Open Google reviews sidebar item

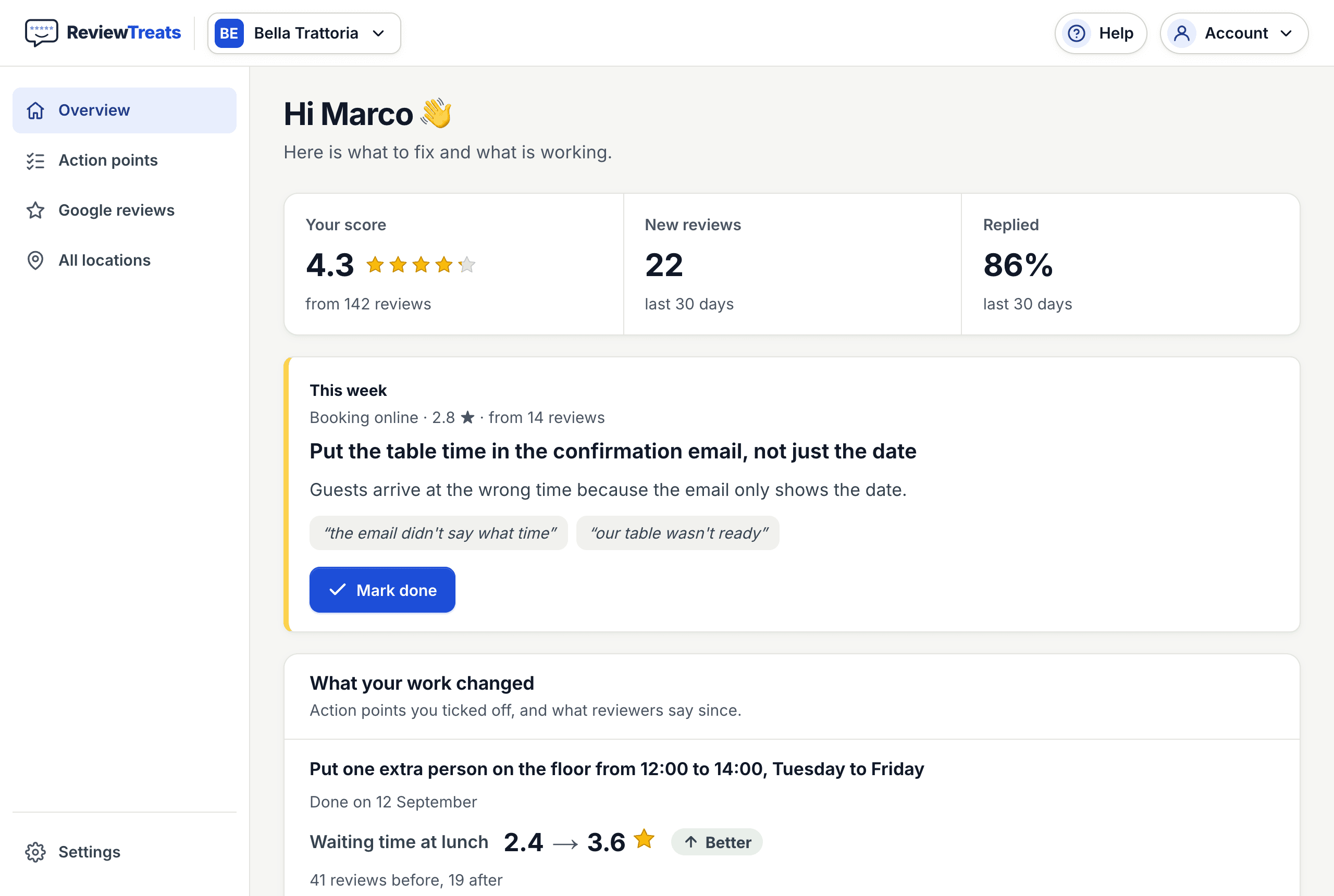click(125, 210)
